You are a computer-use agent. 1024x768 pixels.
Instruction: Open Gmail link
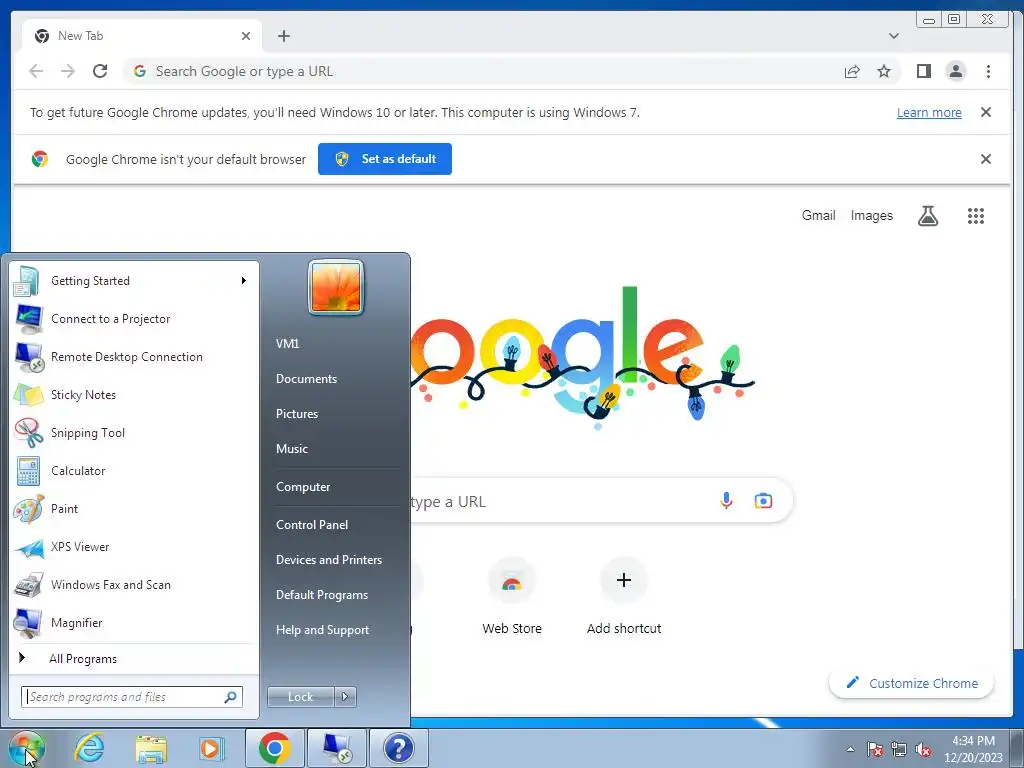[818, 216]
